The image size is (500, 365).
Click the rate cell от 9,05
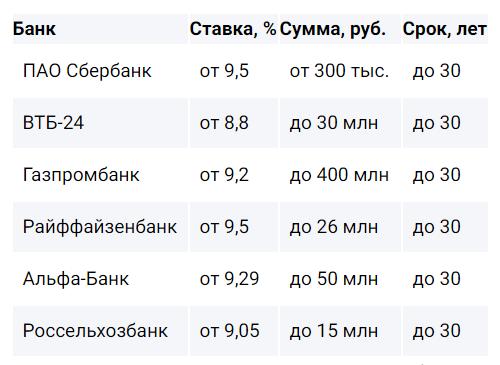pos(234,331)
